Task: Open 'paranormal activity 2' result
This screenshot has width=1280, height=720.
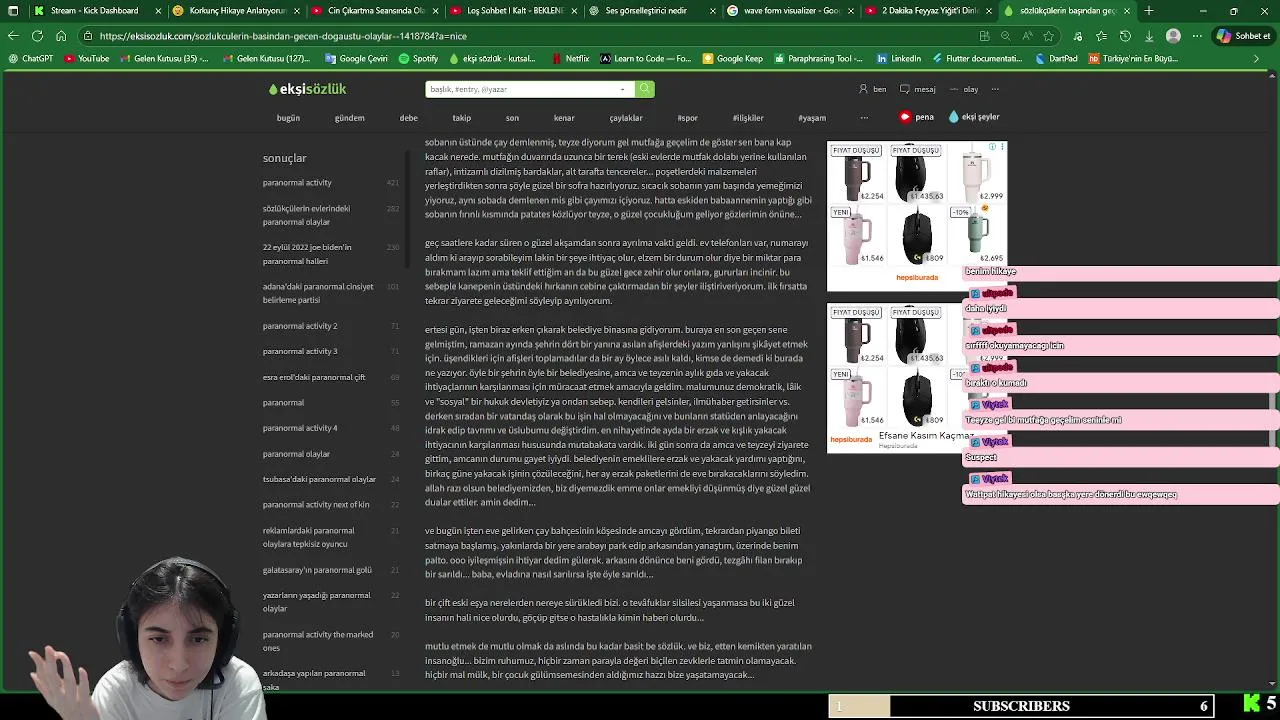Action: coord(300,326)
